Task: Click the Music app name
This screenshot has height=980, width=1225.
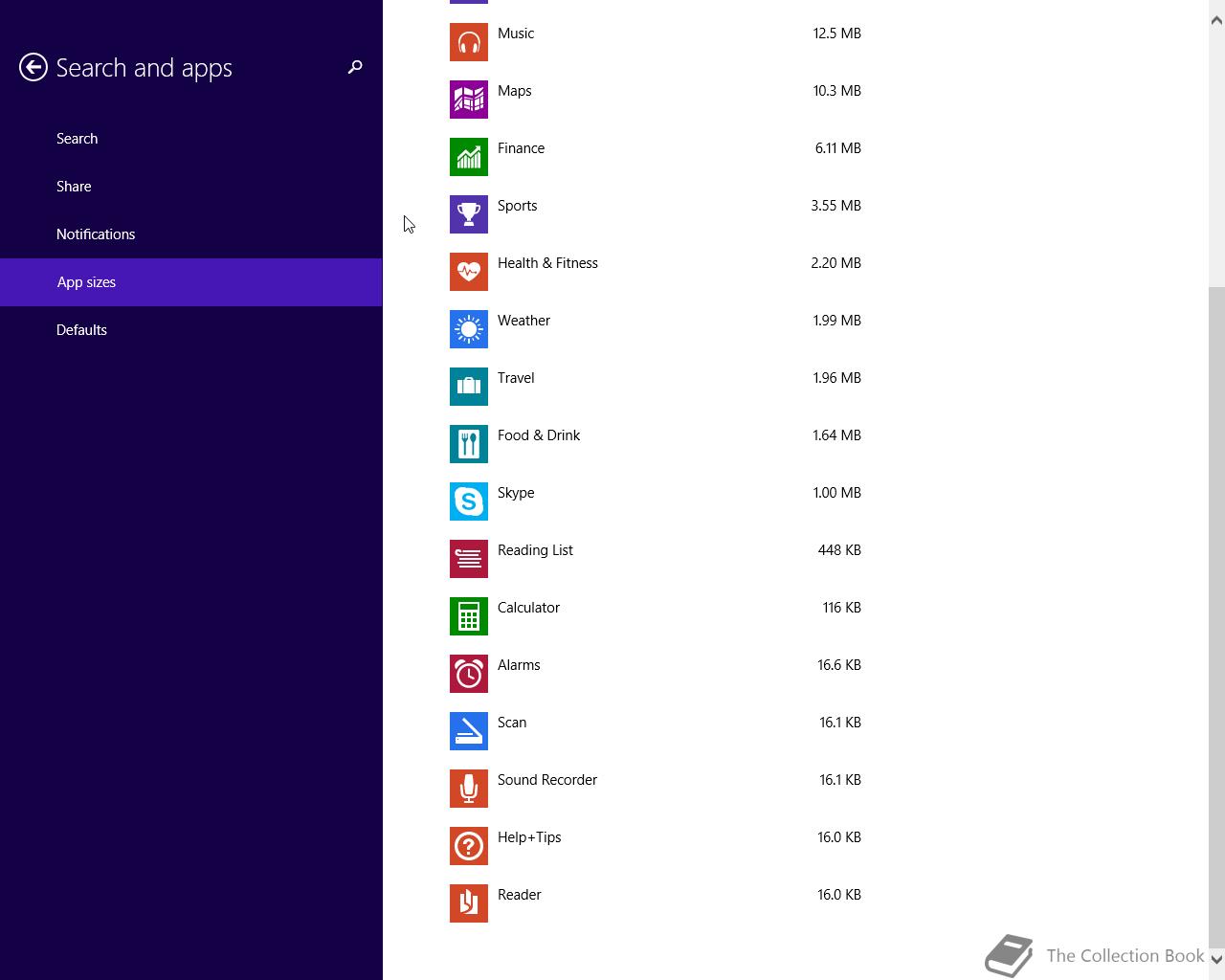Action: [516, 33]
